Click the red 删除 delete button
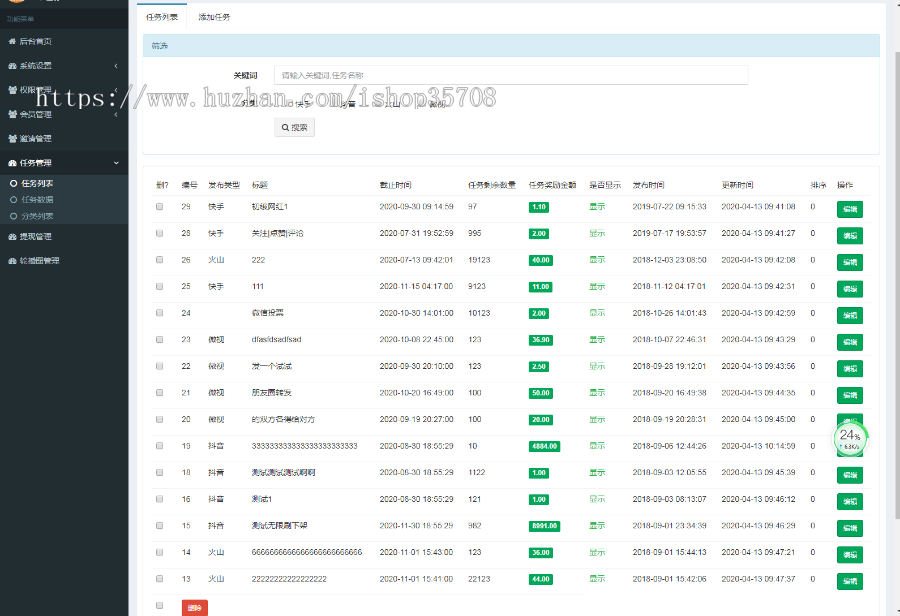 pyautogui.click(x=195, y=607)
